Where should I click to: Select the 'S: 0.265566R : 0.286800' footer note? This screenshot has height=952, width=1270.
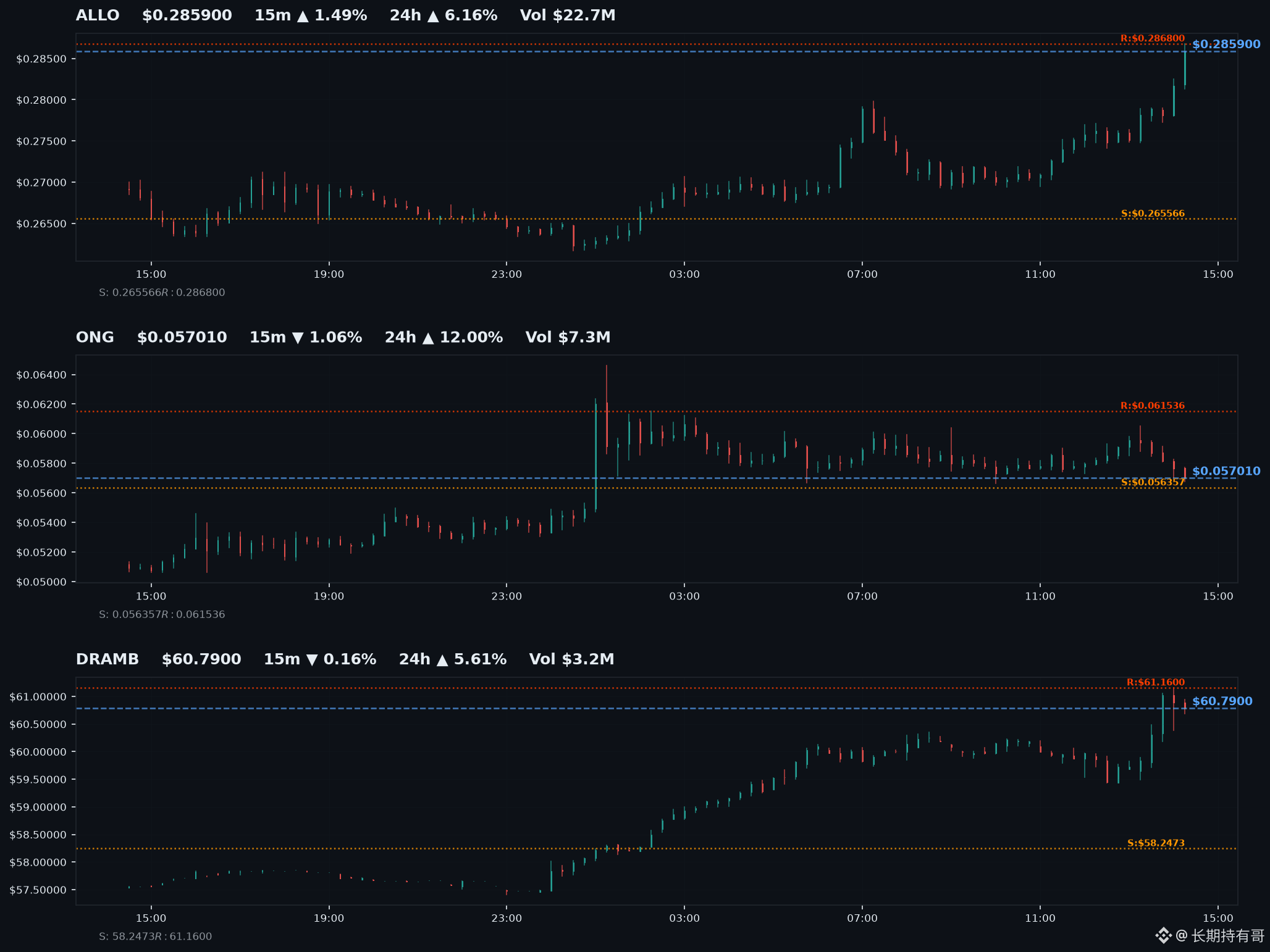pyautogui.click(x=162, y=293)
